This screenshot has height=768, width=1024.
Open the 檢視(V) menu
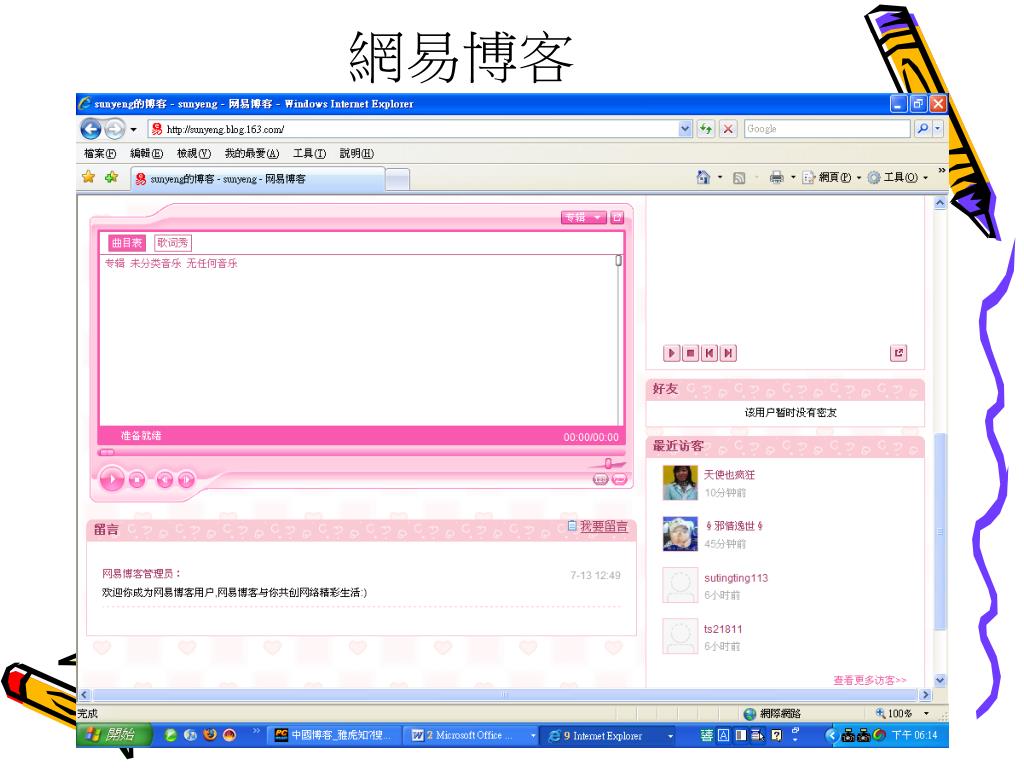pyautogui.click(x=194, y=153)
